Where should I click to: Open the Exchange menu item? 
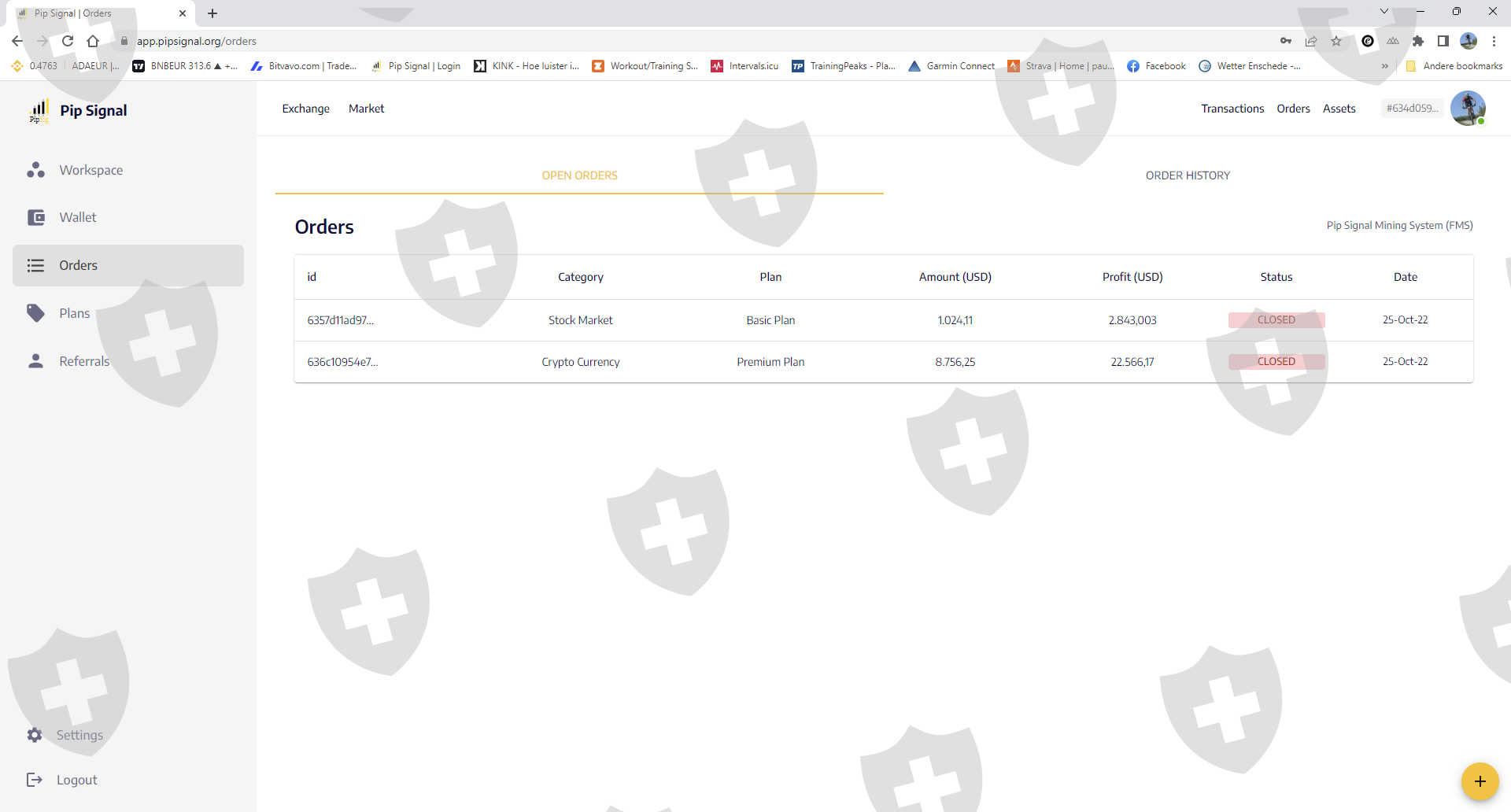pos(306,109)
